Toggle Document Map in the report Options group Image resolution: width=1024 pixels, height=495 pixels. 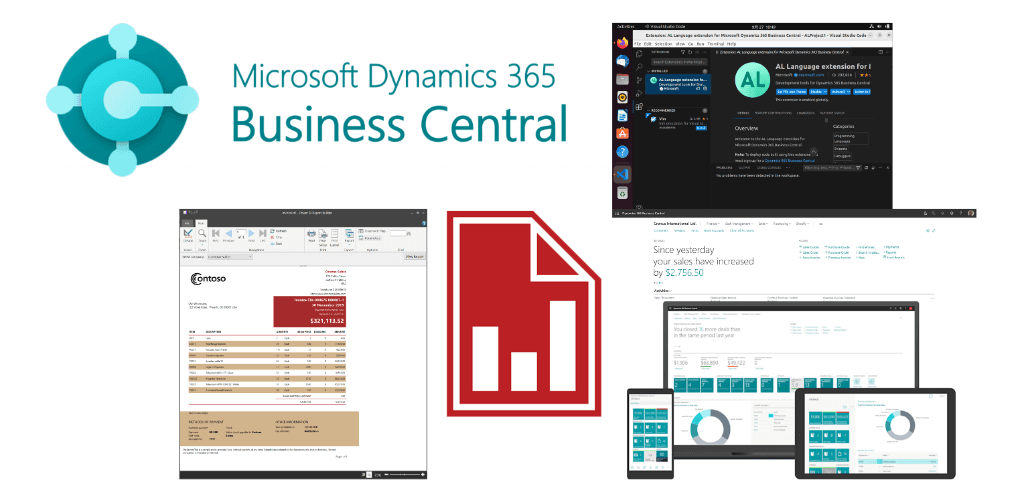[372, 231]
